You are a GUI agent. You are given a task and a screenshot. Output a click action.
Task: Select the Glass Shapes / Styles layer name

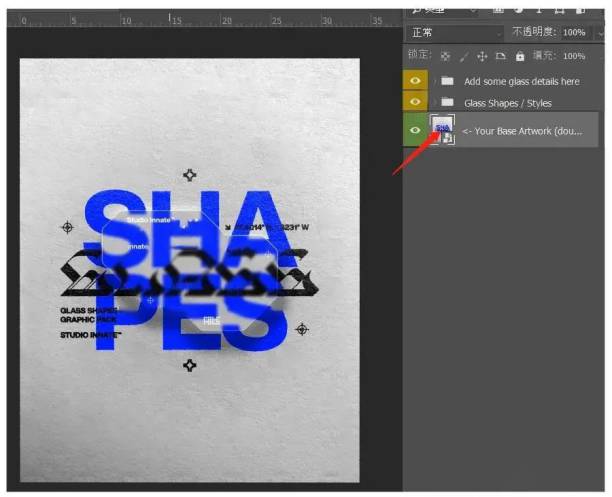[x=507, y=103]
